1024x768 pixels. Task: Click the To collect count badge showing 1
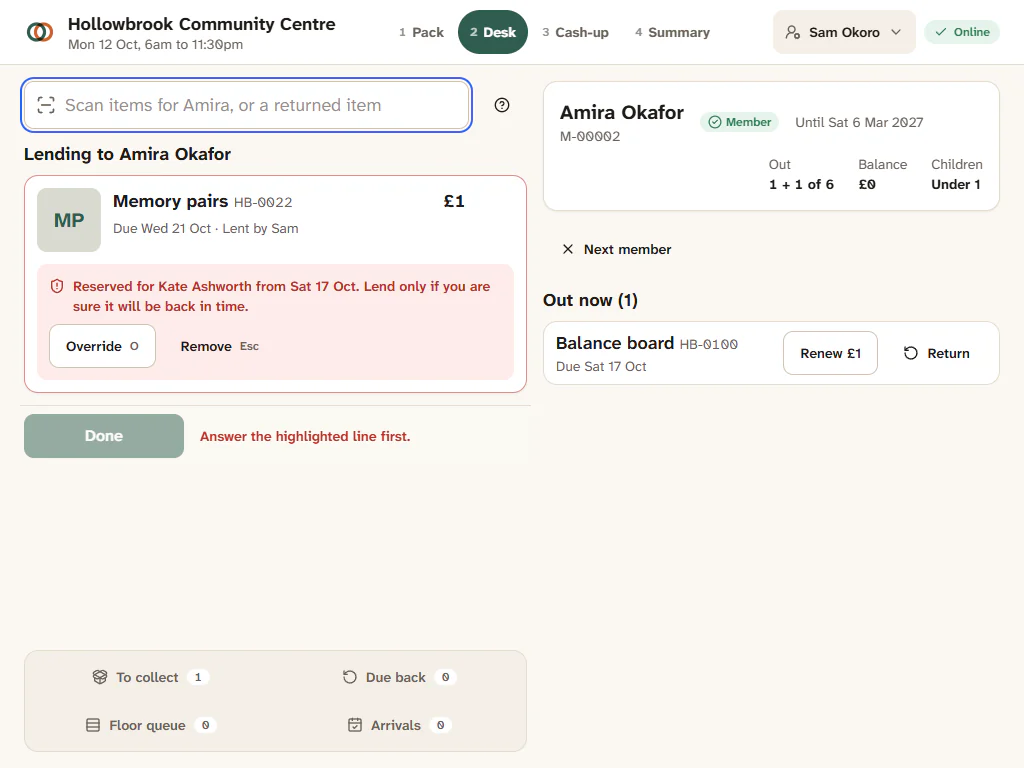[x=198, y=677]
